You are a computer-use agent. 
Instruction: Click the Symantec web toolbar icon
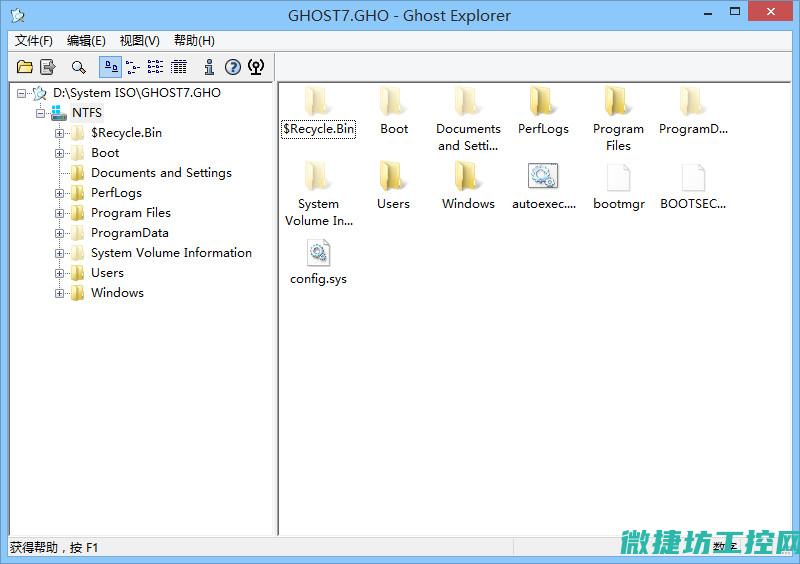256,67
